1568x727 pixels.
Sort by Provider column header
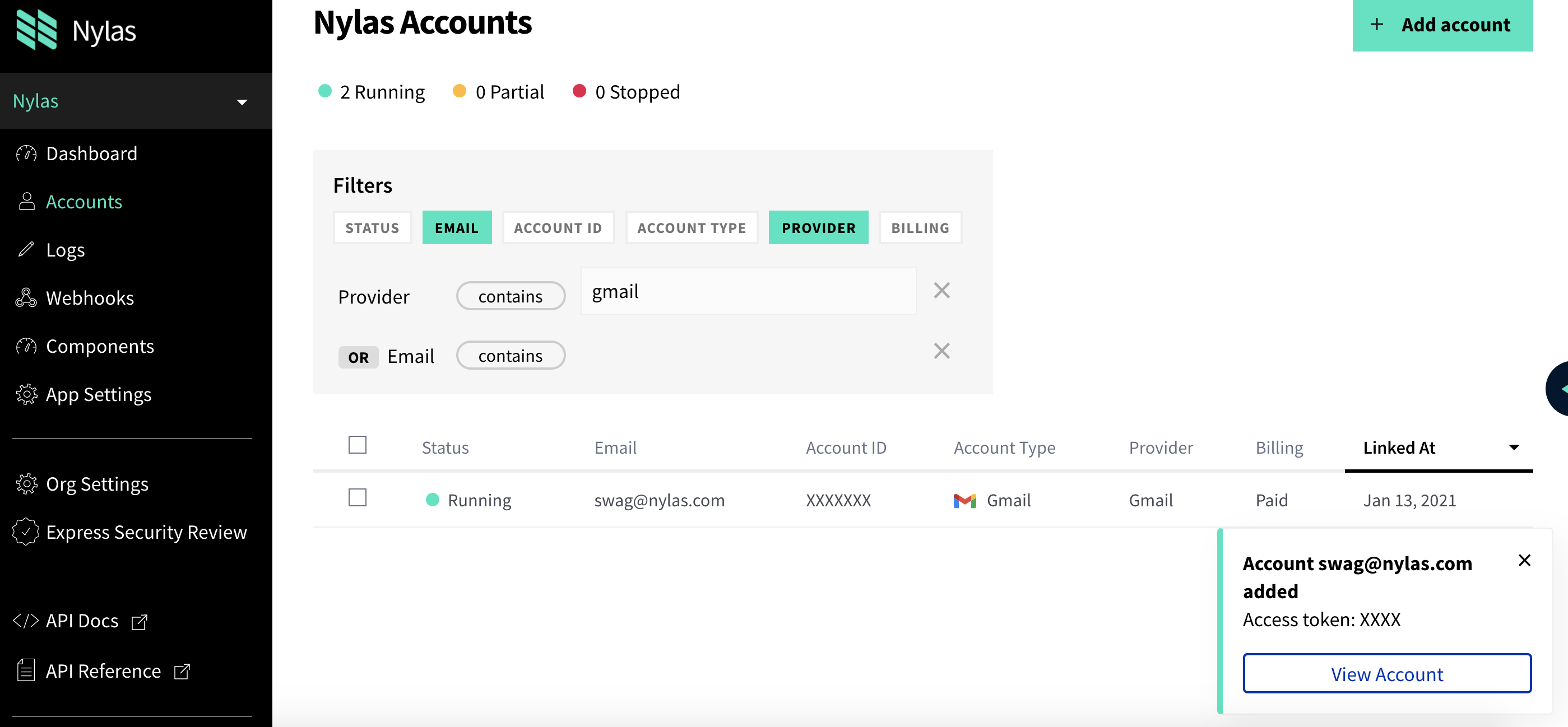[1161, 448]
